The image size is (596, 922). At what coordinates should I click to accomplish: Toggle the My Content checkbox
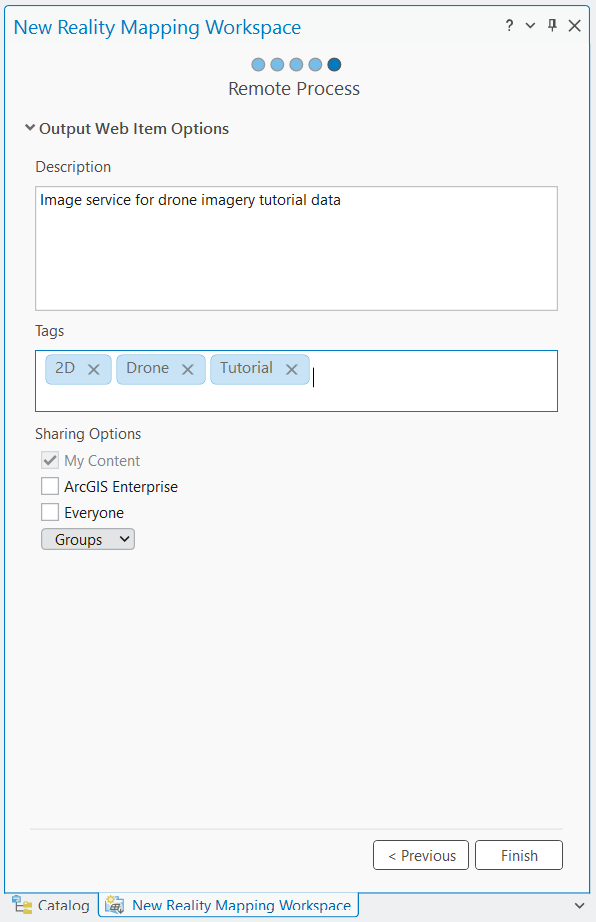point(50,460)
